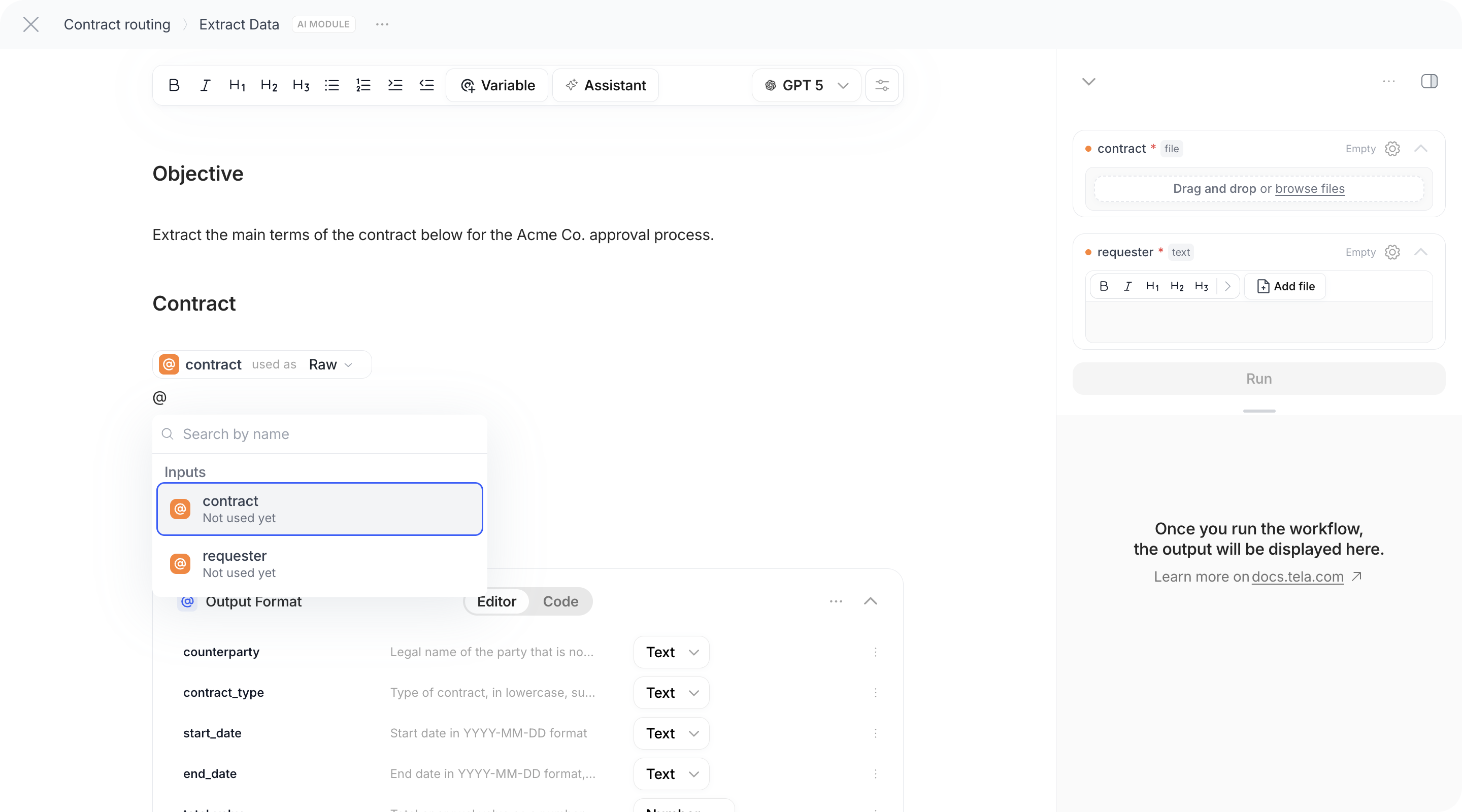This screenshot has height=812, width=1462.
Task: Switch Output Format to Code view
Action: [560, 601]
